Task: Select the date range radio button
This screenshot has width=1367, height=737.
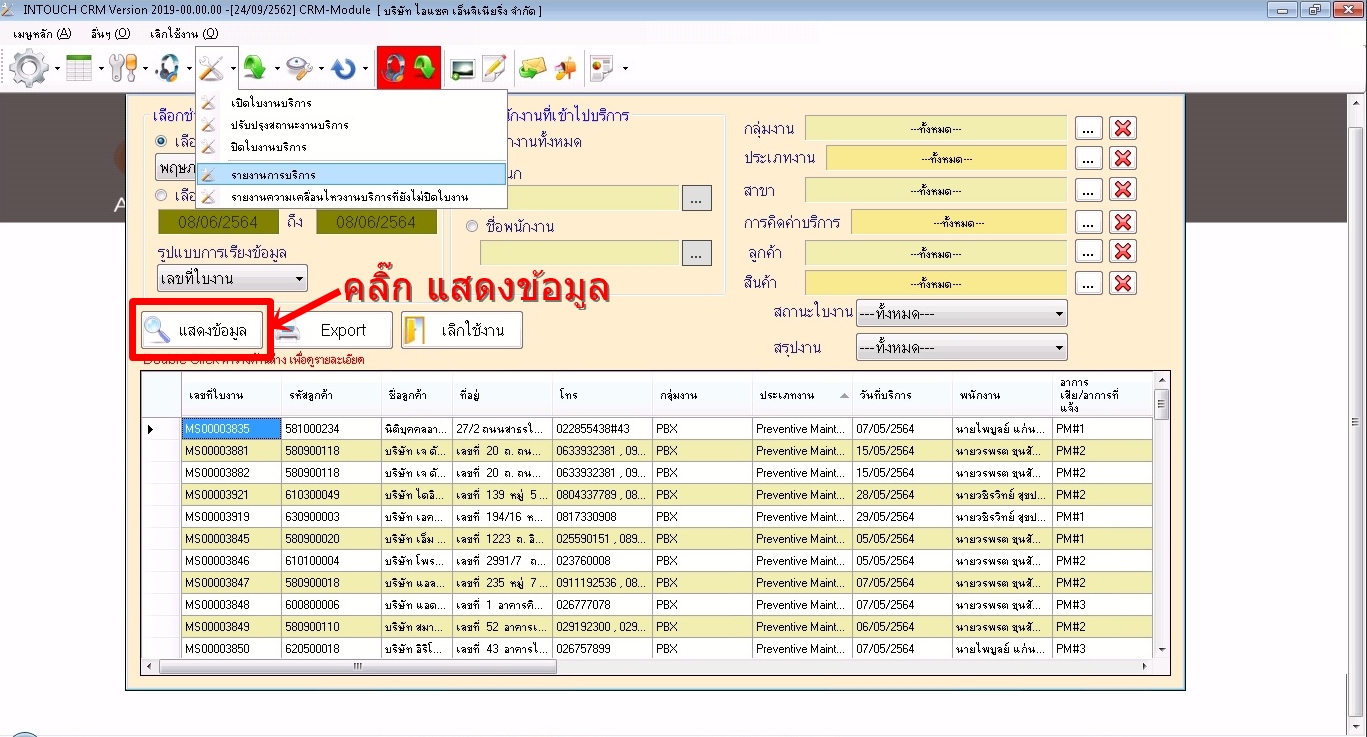Action: point(161,196)
